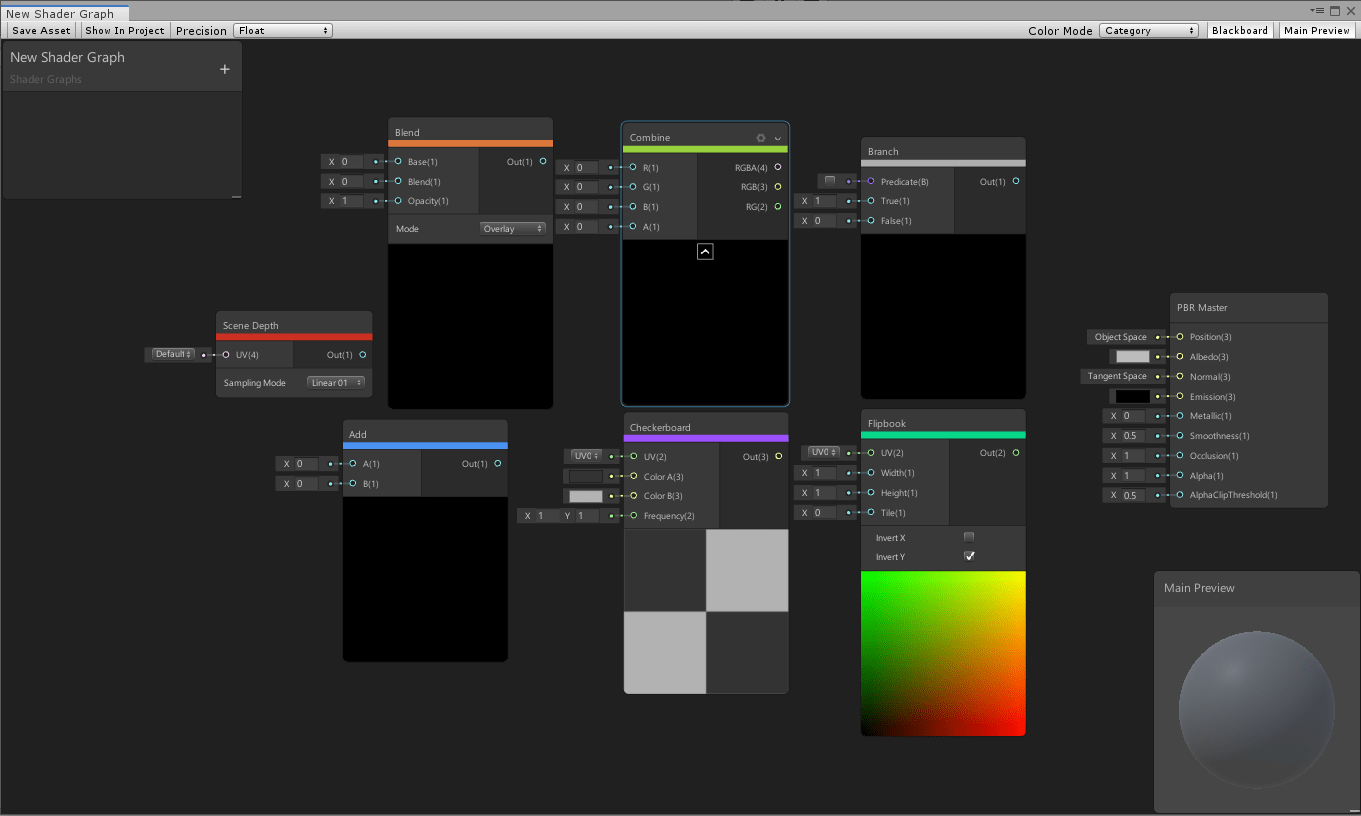Click the Show In Project button

point(124,30)
